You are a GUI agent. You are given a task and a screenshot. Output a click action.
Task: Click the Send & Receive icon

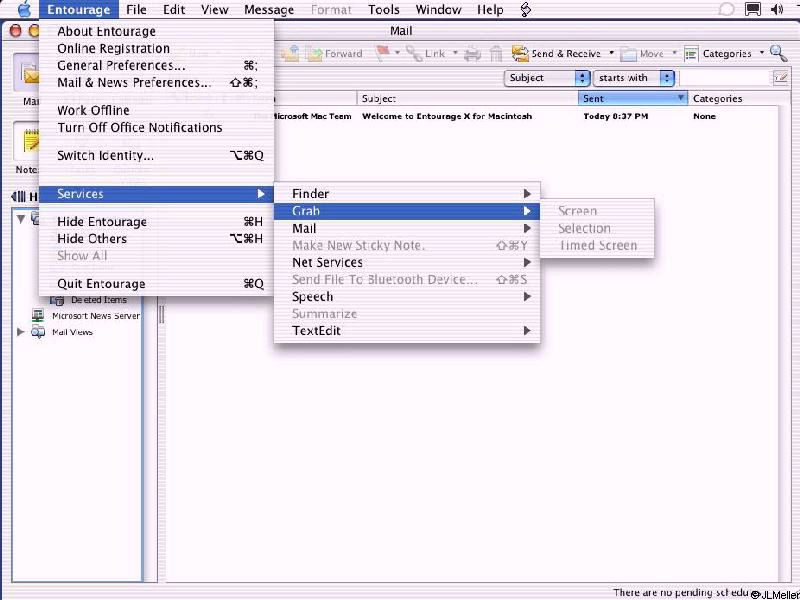click(520, 54)
